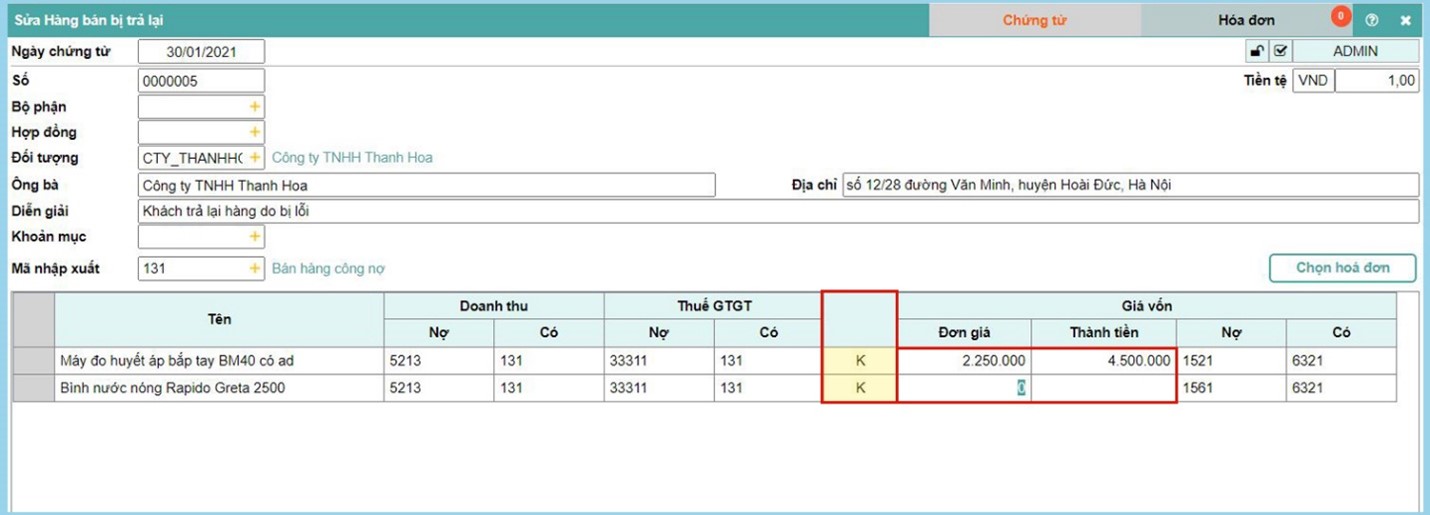Click the orange notification badge
The width and height of the screenshot is (1430, 515).
1340,16
